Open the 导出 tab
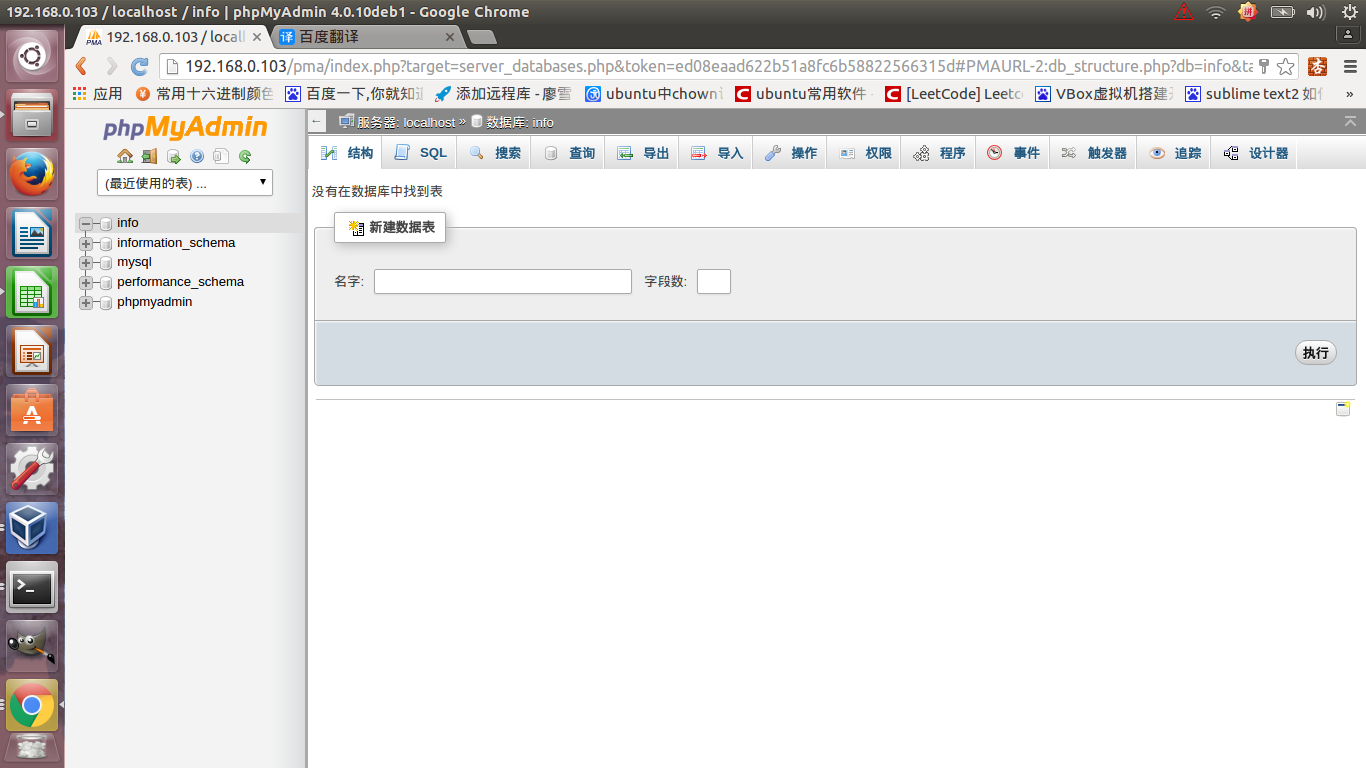This screenshot has height=768, width=1366. click(x=642, y=153)
